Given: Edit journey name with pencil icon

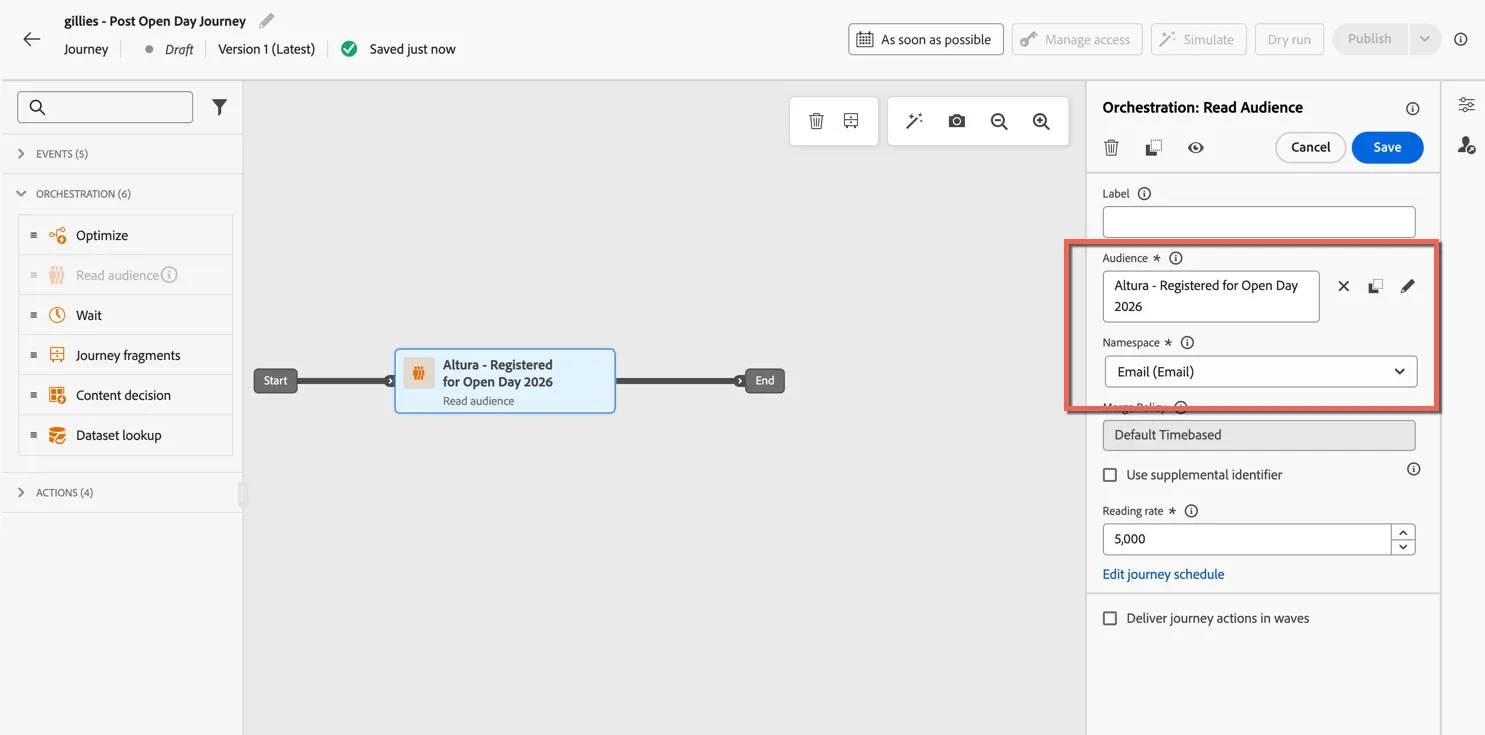Looking at the screenshot, I should click(x=266, y=21).
